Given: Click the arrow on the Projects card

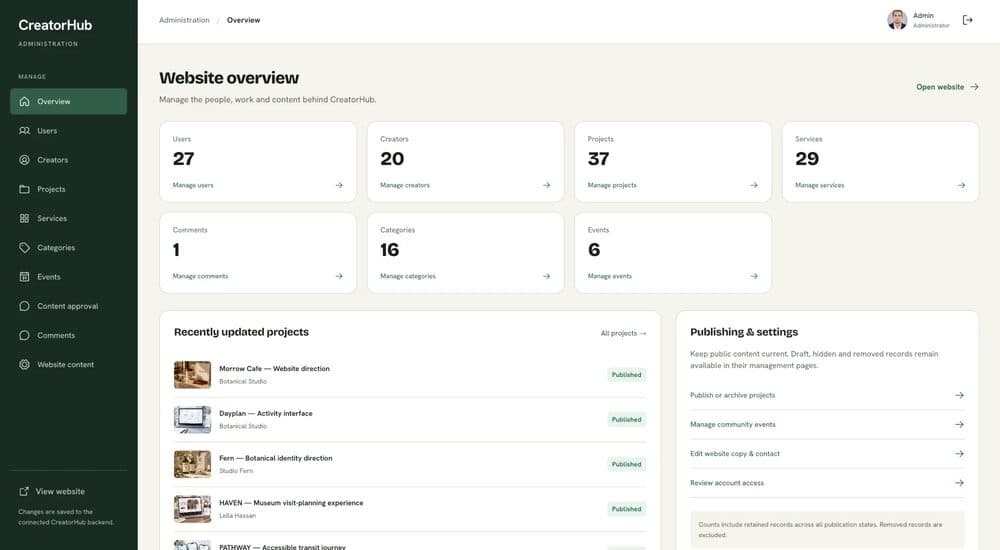Looking at the screenshot, I should pyautogui.click(x=754, y=185).
